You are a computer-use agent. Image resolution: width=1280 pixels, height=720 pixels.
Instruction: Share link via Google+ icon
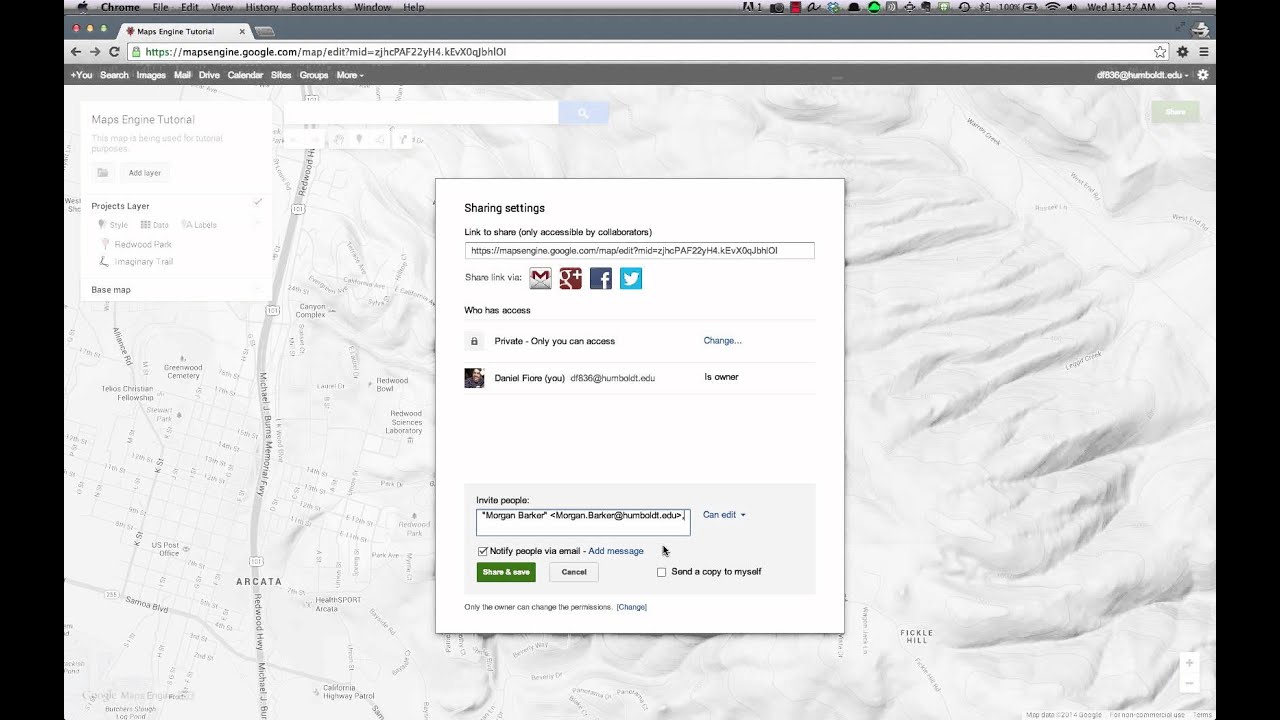click(570, 279)
